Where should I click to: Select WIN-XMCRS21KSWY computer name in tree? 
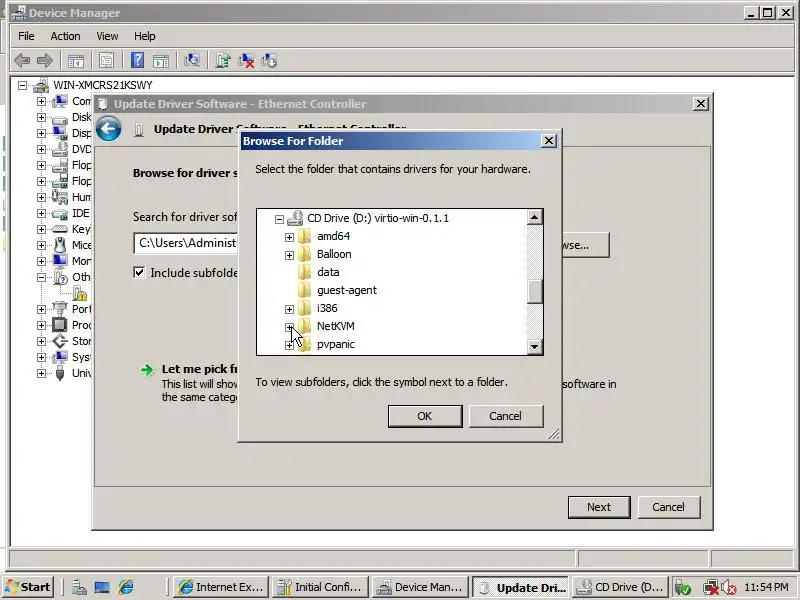103,85
